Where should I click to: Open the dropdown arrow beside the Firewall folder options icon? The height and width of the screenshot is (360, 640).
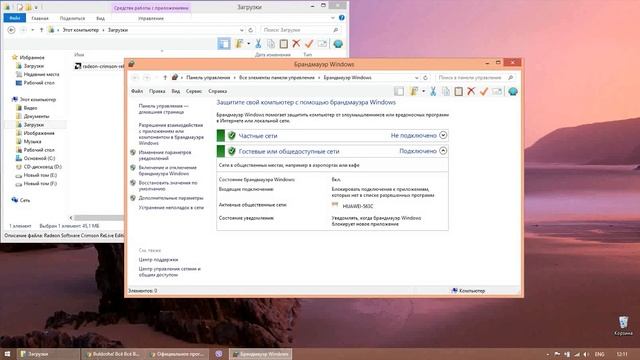pos(423,91)
